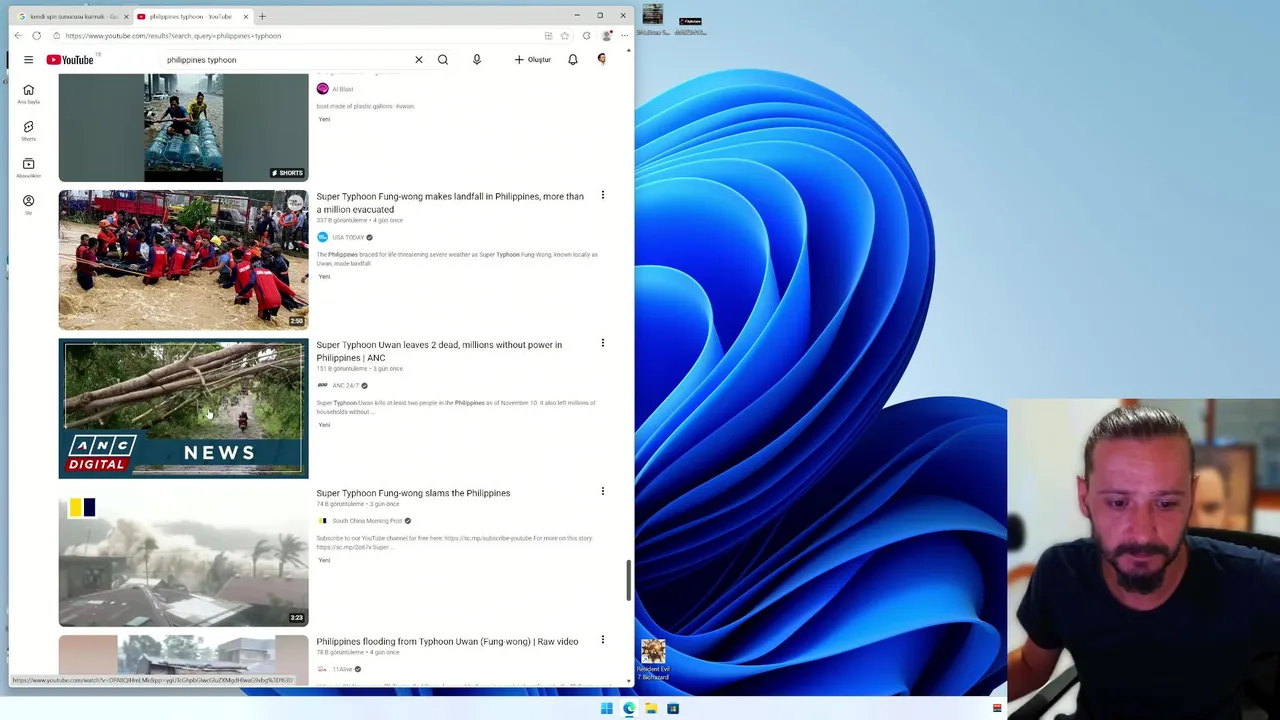Click the browser address bar URL
The width and height of the screenshot is (1280, 720).
pos(173,36)
